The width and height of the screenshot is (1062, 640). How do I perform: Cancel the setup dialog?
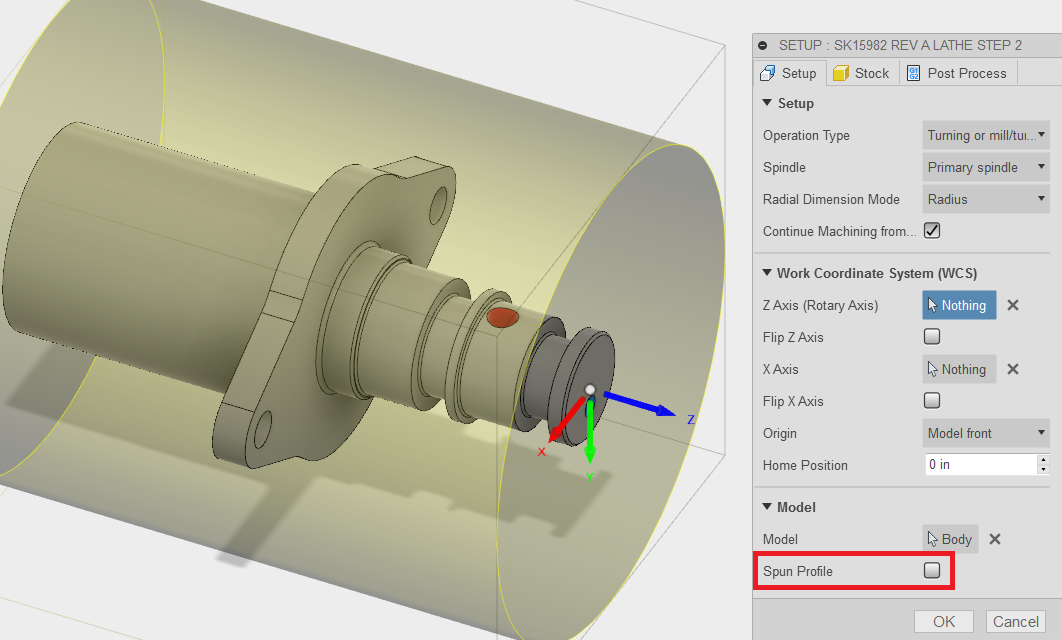click(1015, 621)
